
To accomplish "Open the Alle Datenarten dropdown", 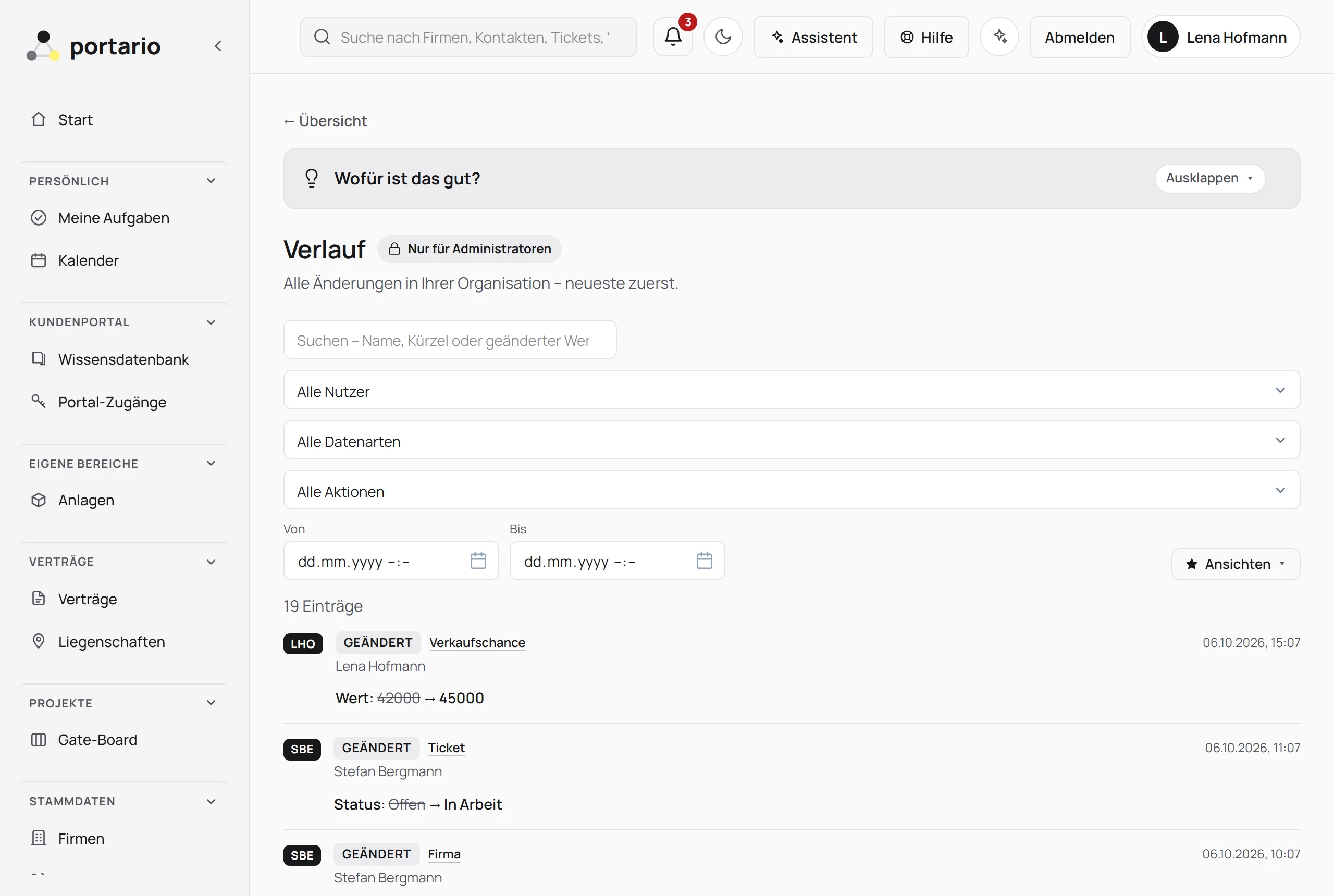I will point(792,440).
